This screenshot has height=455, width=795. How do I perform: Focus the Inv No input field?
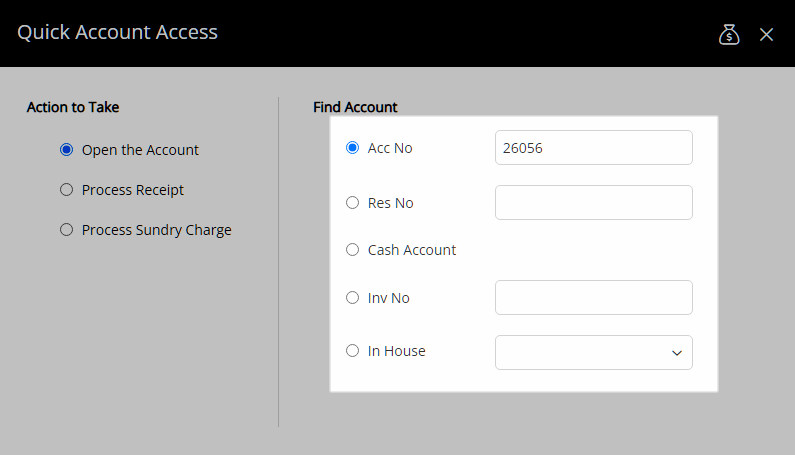click(x=594, y=297)
